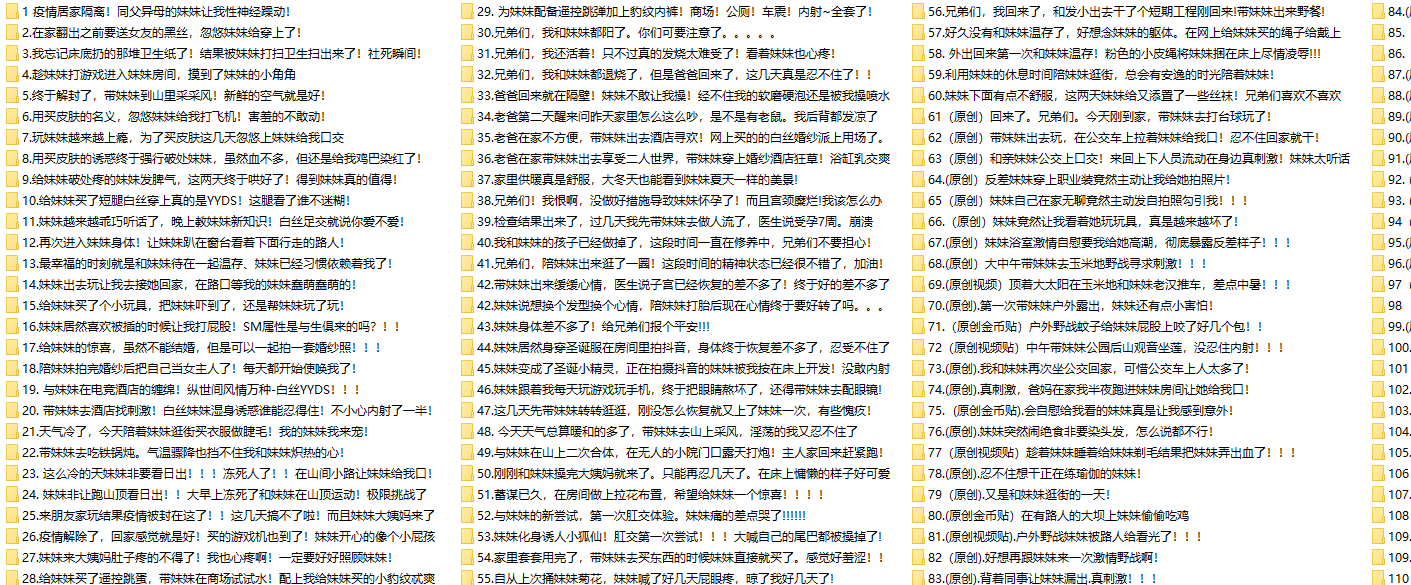Click the folder icon beside entry 48

click(x=467, y=431)
